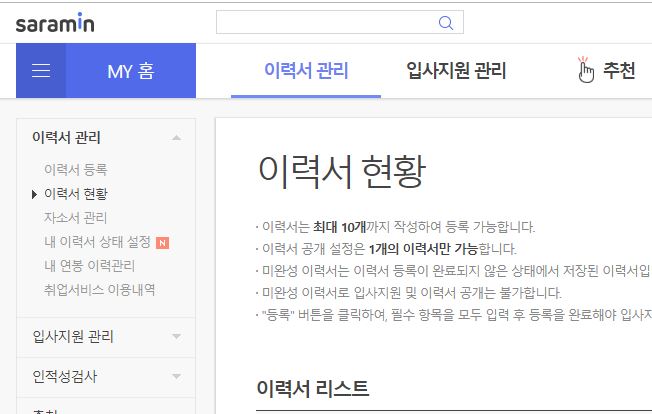Open 내 이력서 상태 설정 link
The height and width of the screenshot is (414, 652).
97,242
